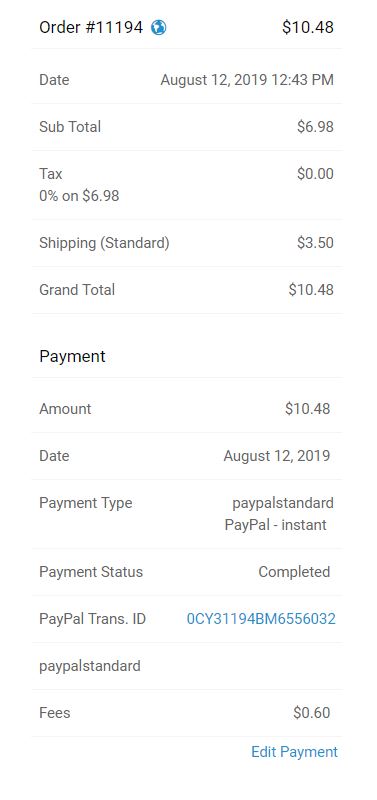Click the globe icon beside Order #11194

tap(159, 27)
